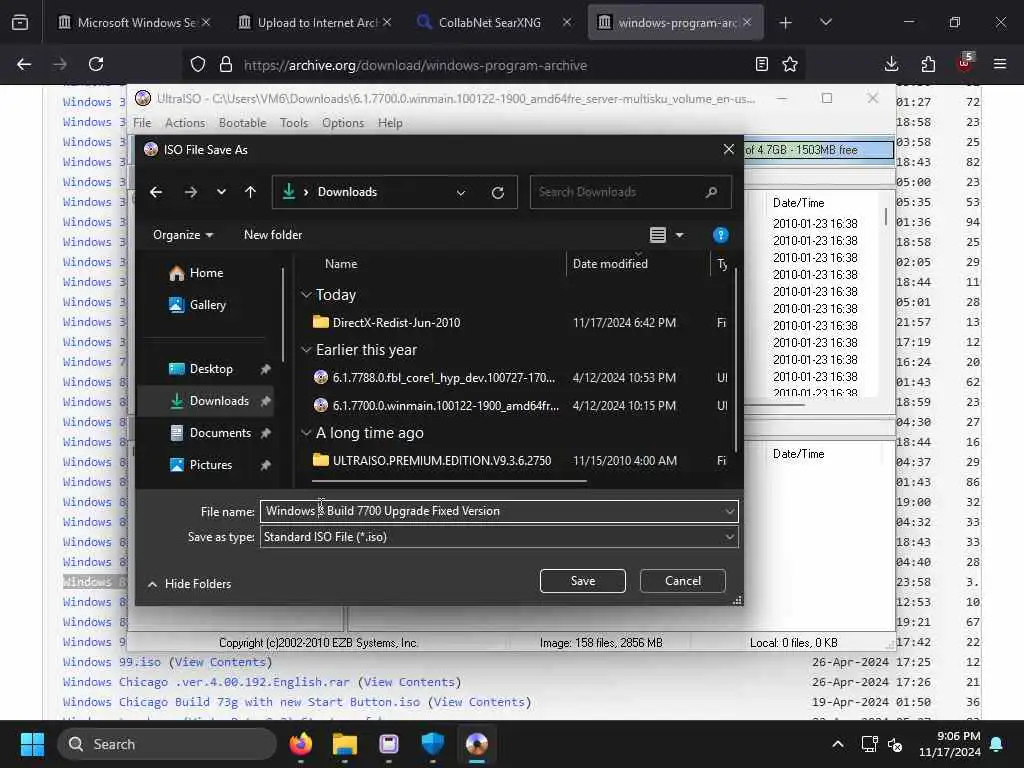This screenshot has width=1024, height=768.
Task: Open Firefox application menu
Action: point(1000,64)
